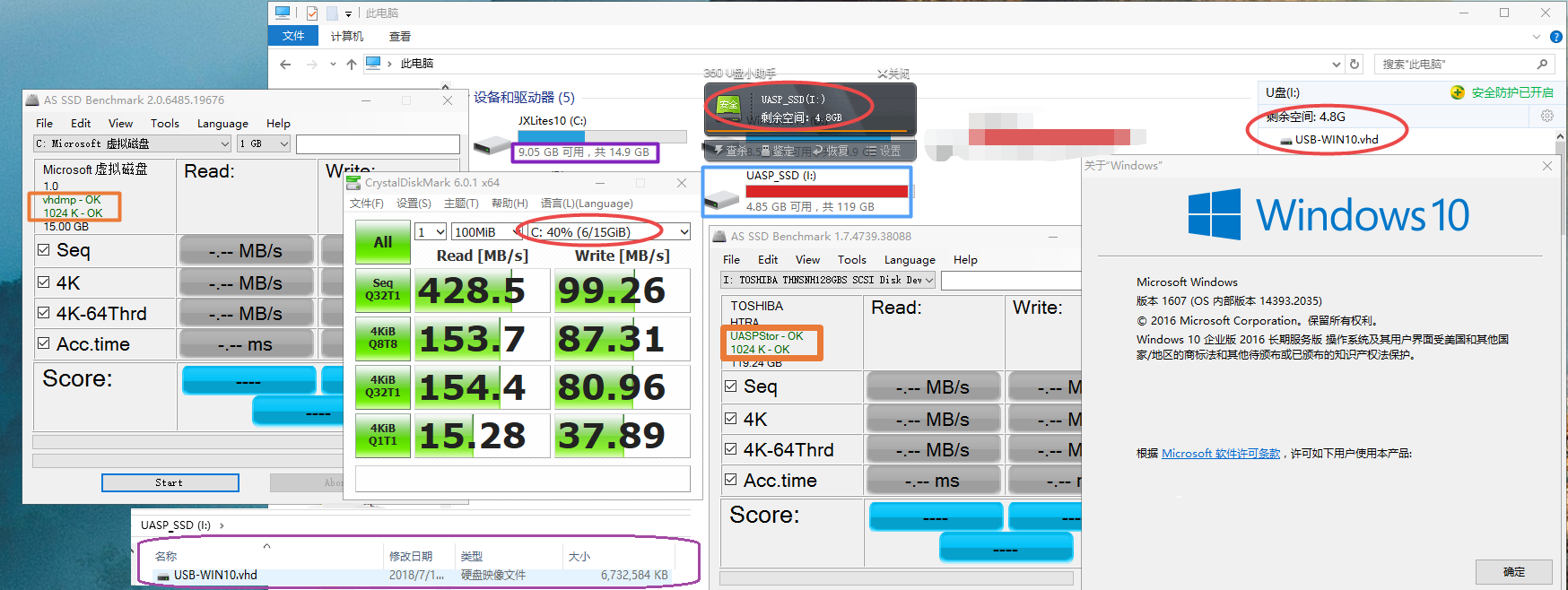The width and height of the screenshot is (1568, 590).
Task: Click the refresh button beside the address bar
Action: [1355, 64]
